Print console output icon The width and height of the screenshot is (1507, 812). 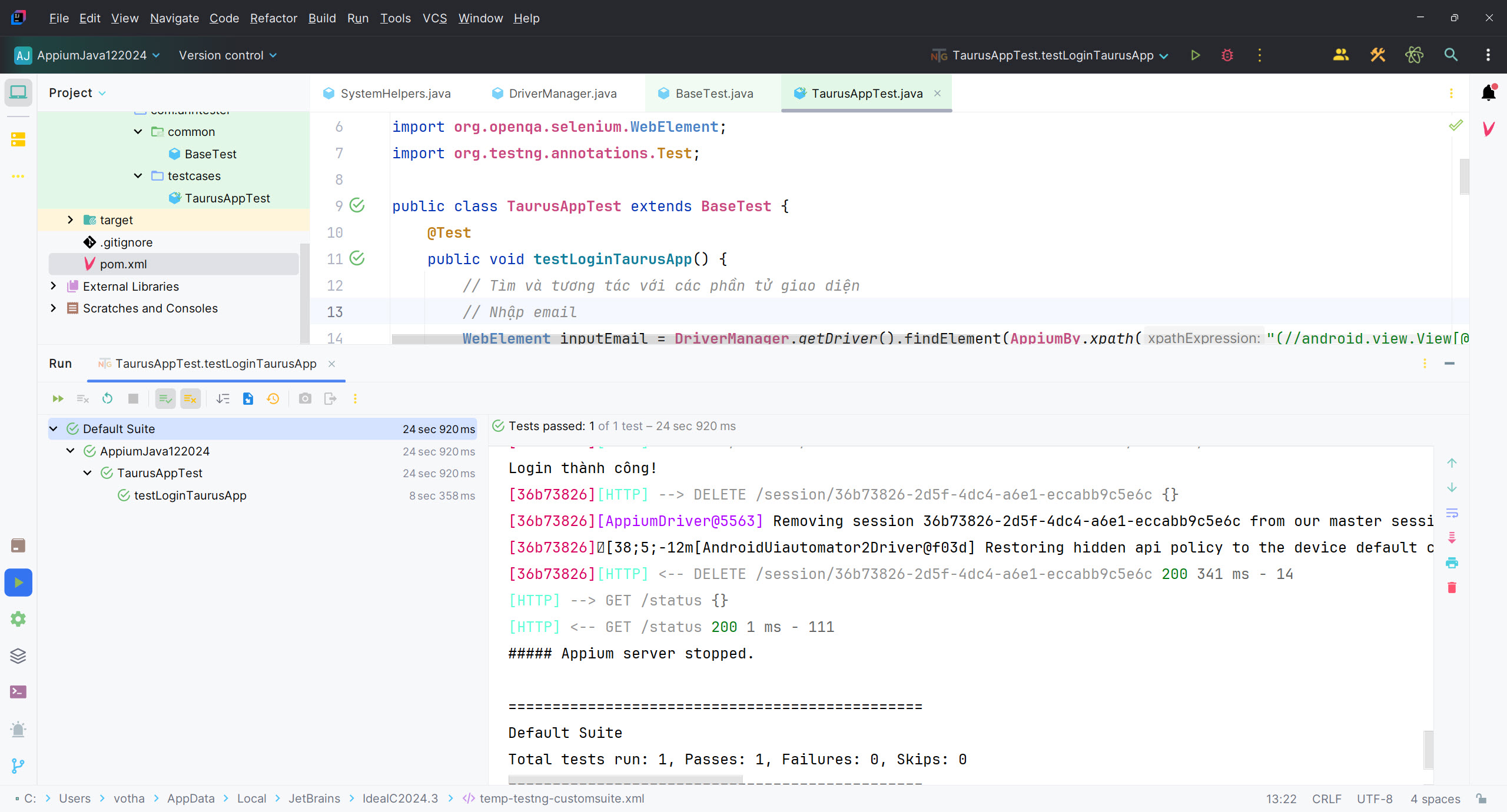point(1452,563)
